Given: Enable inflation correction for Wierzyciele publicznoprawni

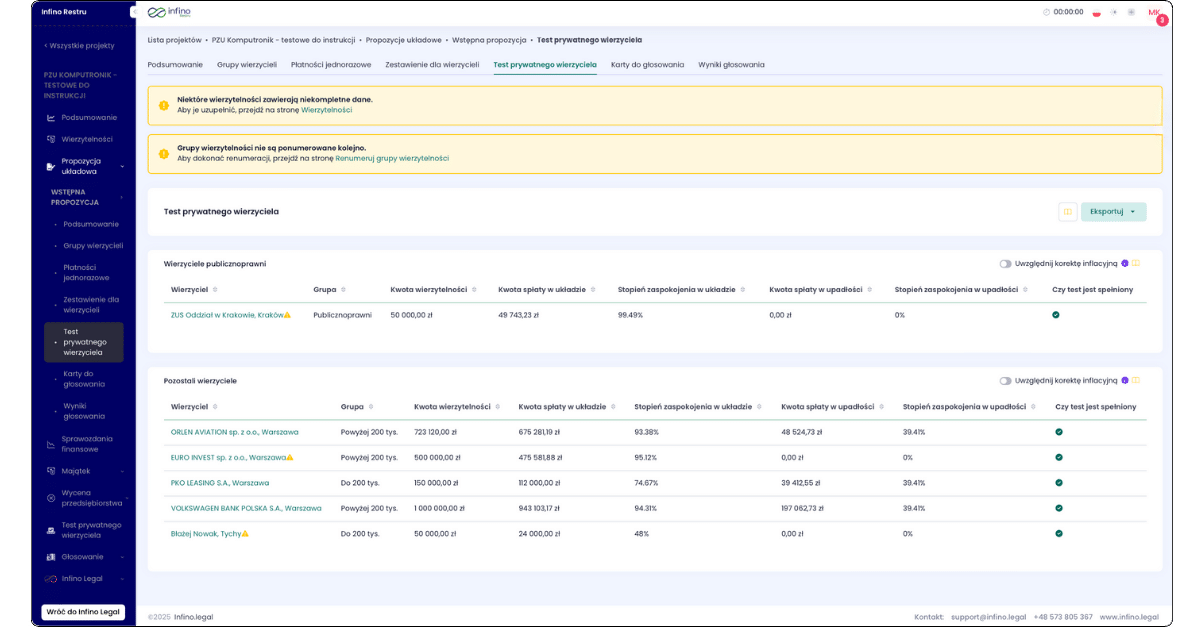Looking at the screenshot, I should (x=1005, y=264).
